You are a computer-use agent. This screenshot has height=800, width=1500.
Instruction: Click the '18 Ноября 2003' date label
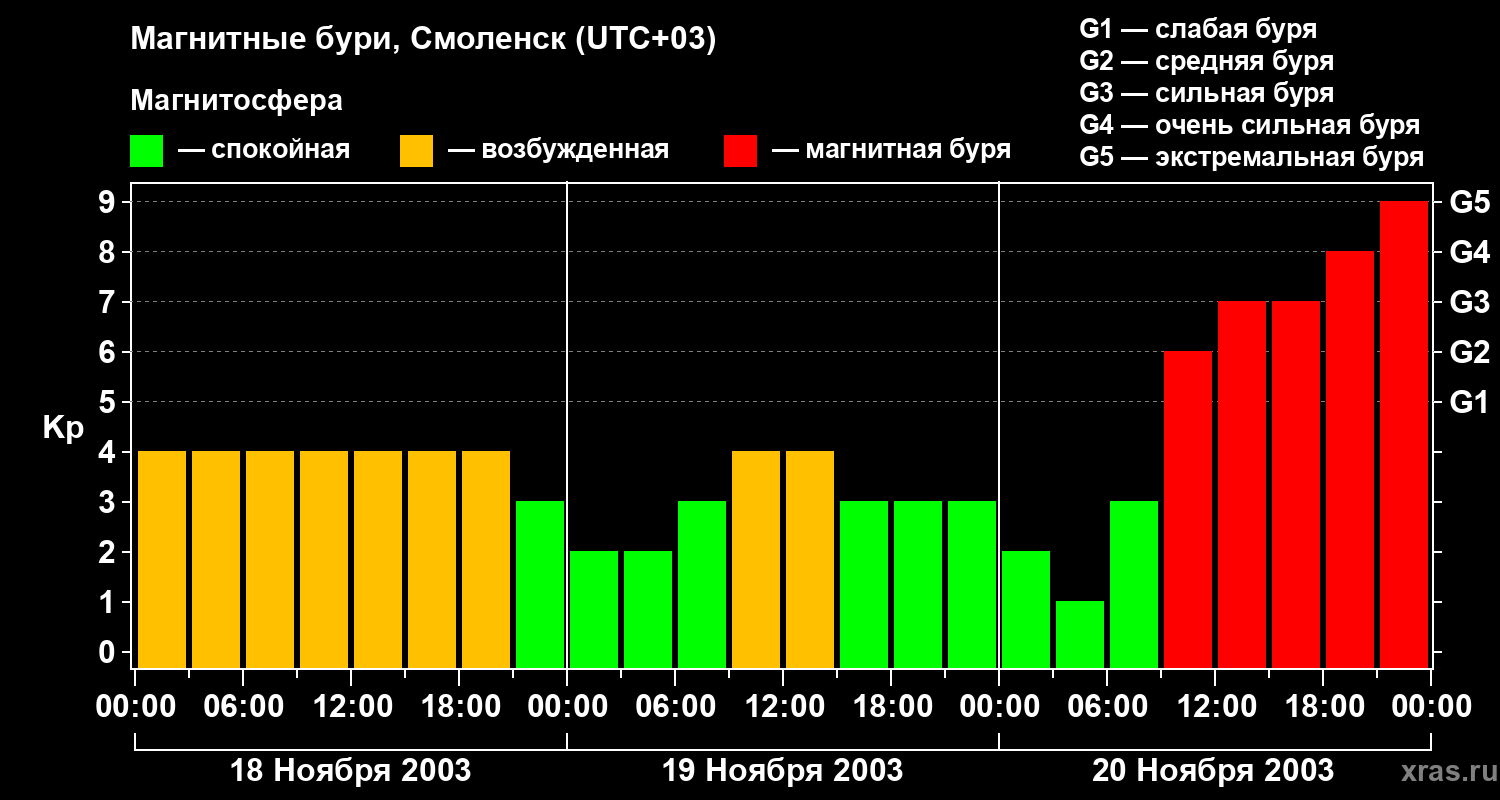[x=350, y=771]
